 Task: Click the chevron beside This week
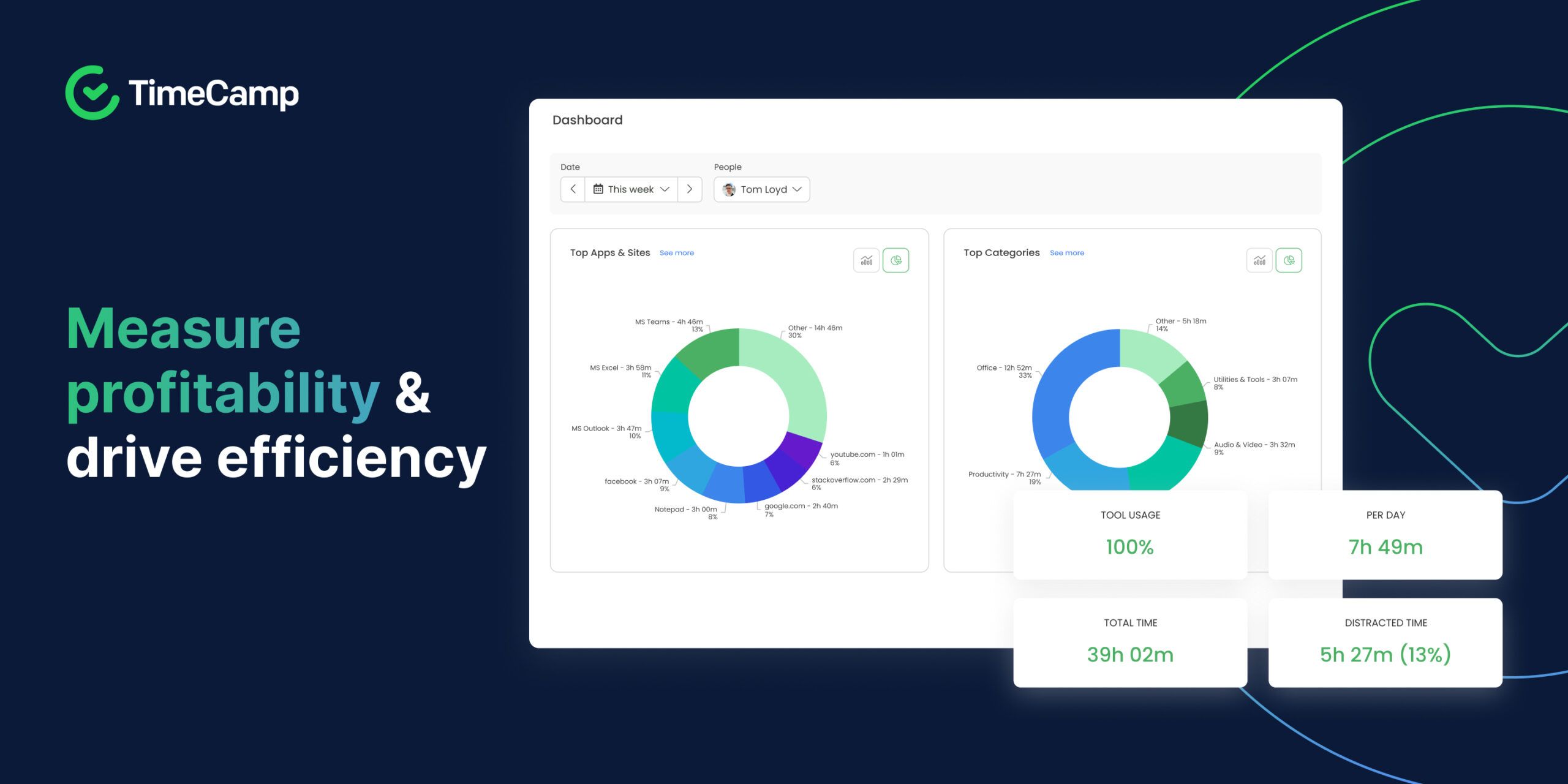(665, 189)
